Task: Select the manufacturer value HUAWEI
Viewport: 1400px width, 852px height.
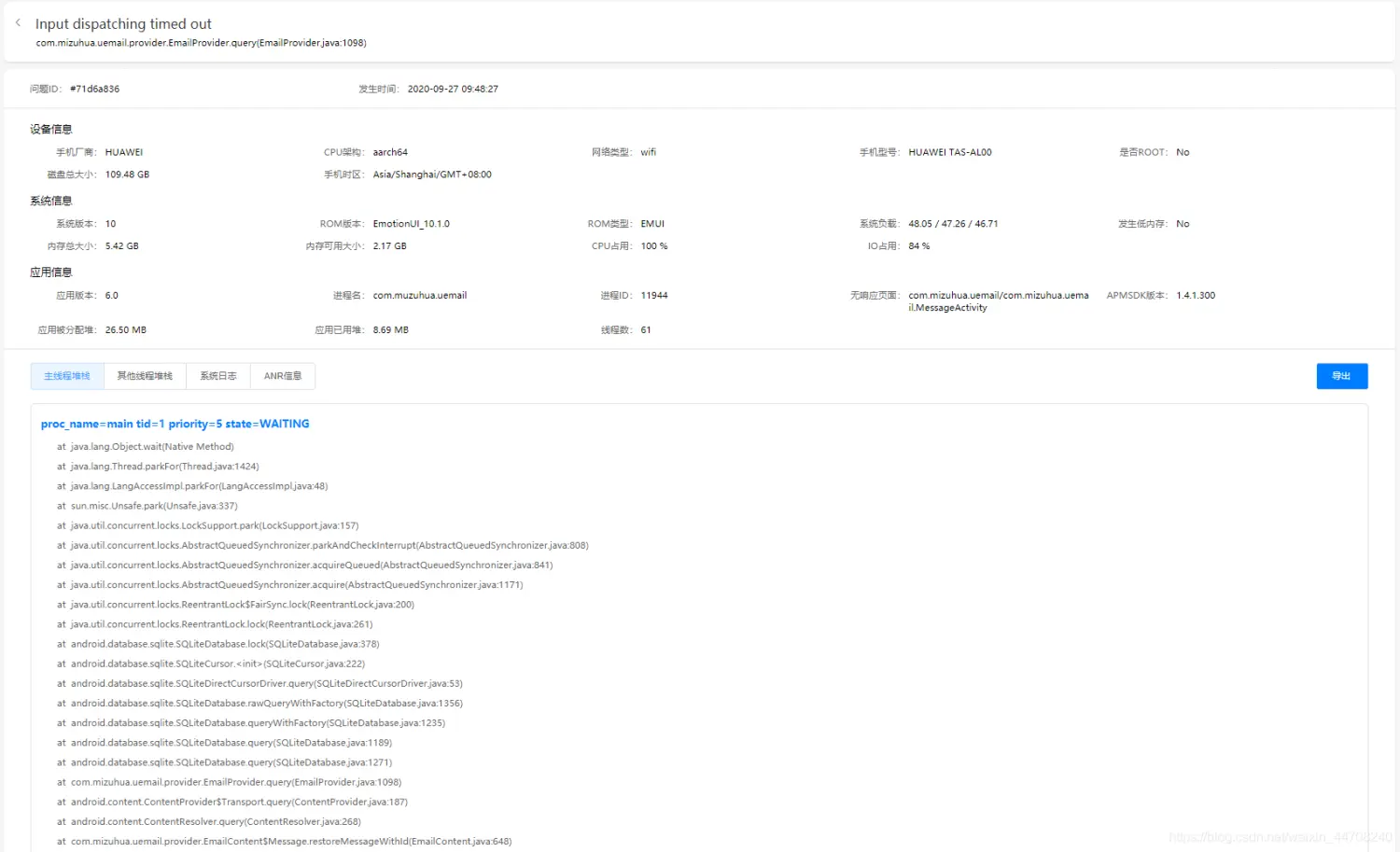Action: point(124,152)
